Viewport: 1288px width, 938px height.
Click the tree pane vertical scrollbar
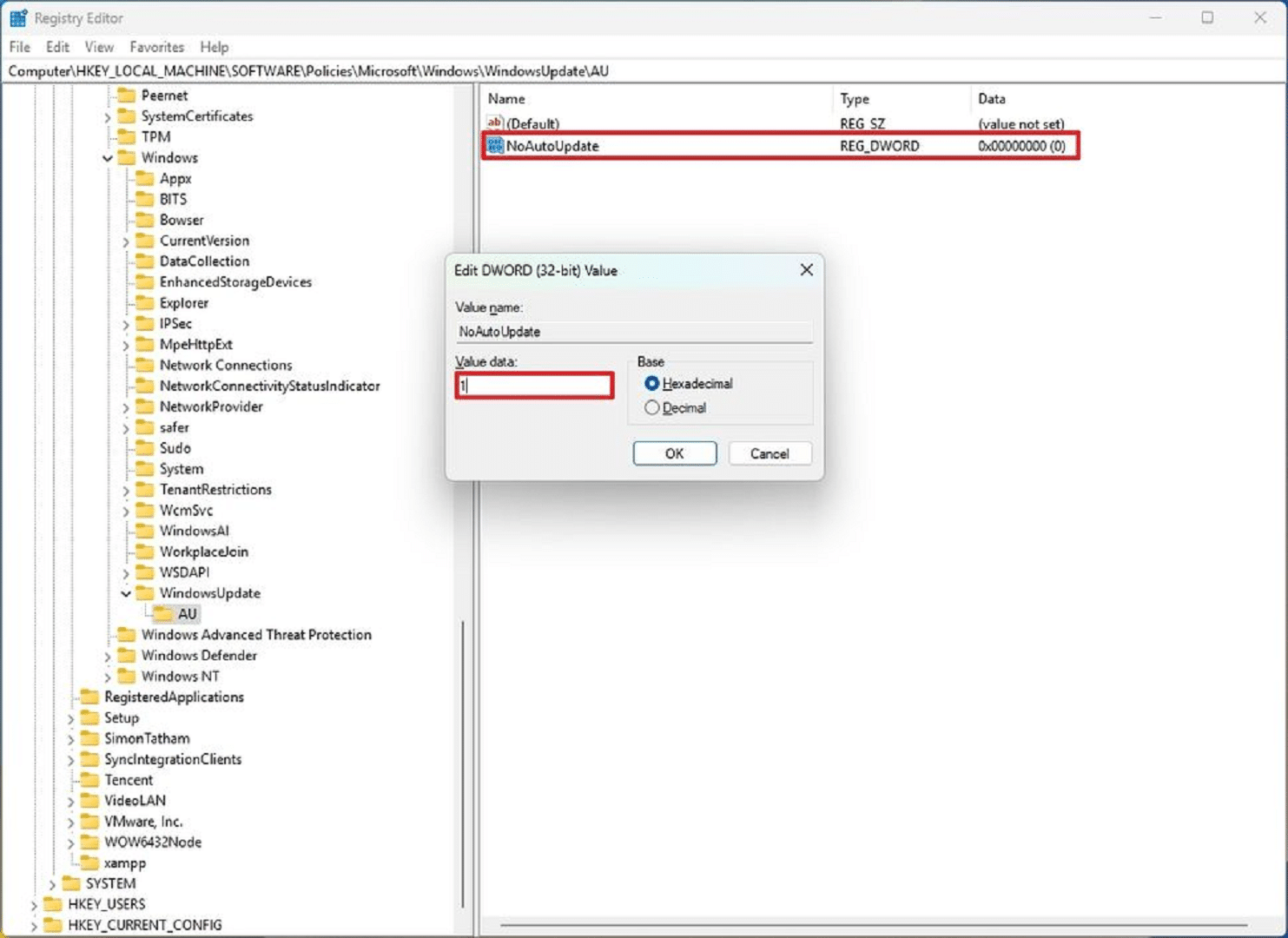[x=464, y=764]
